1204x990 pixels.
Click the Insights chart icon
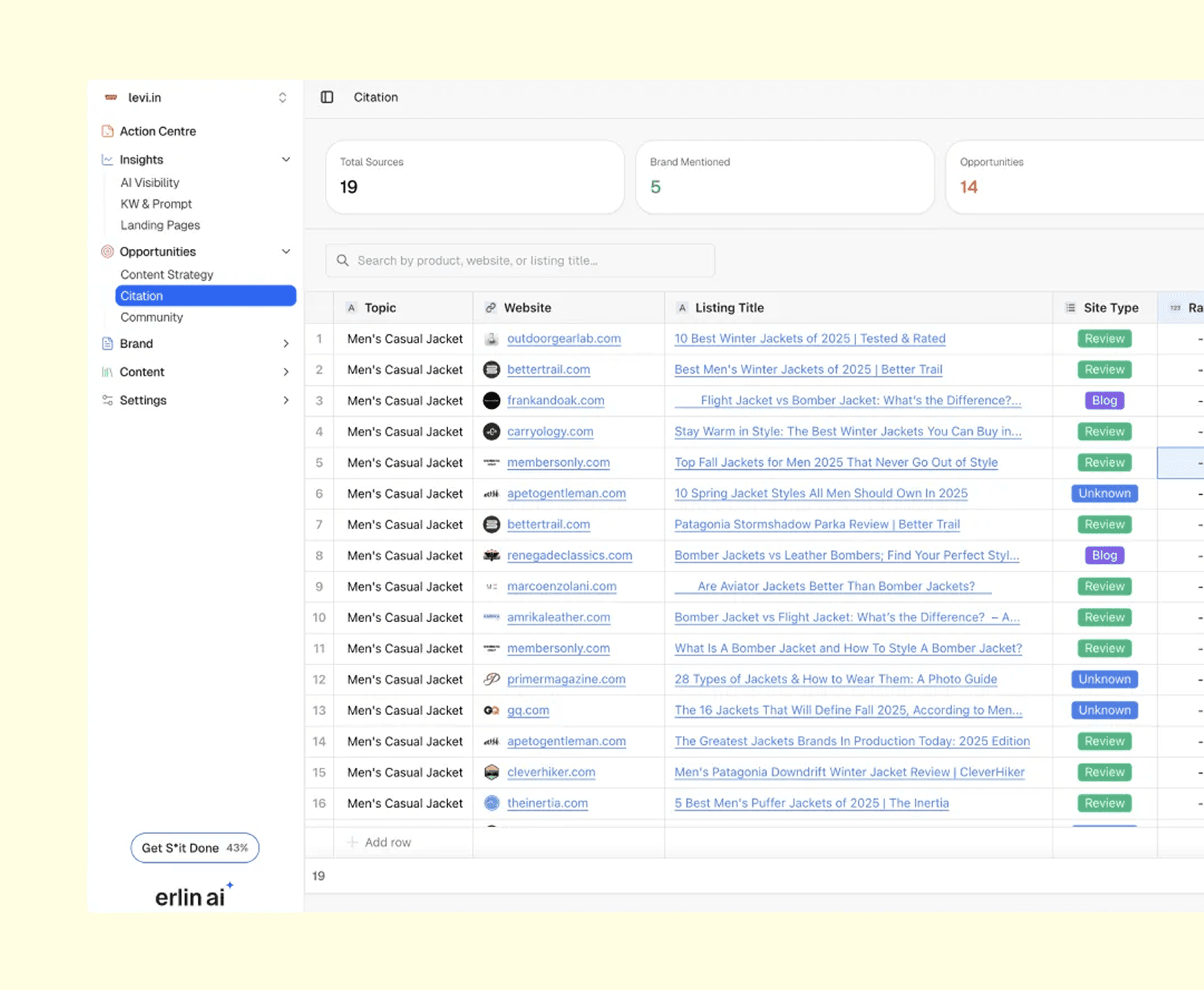(x=108, y=160)
